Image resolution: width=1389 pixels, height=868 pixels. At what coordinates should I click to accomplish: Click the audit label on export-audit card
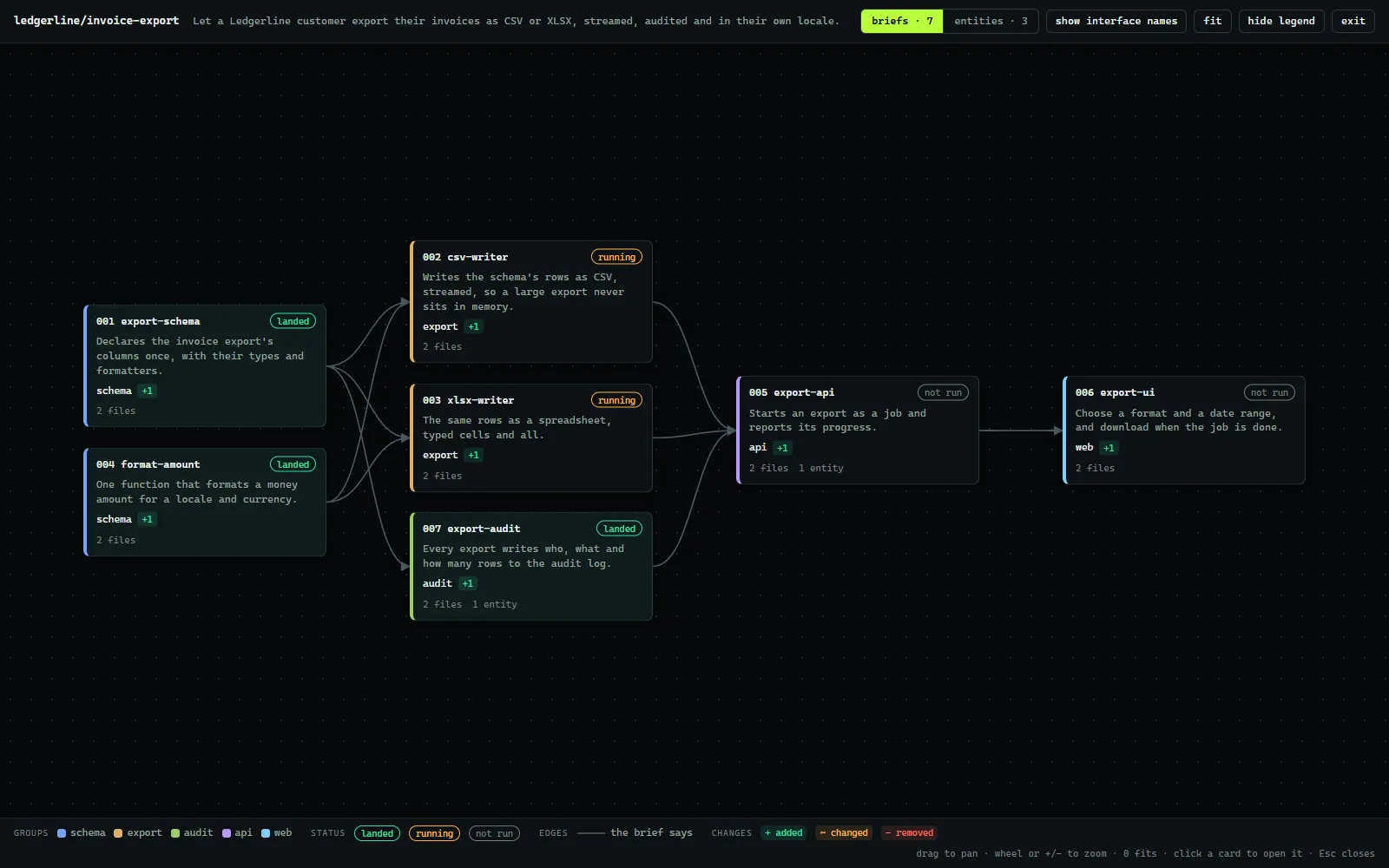[438, 583]
